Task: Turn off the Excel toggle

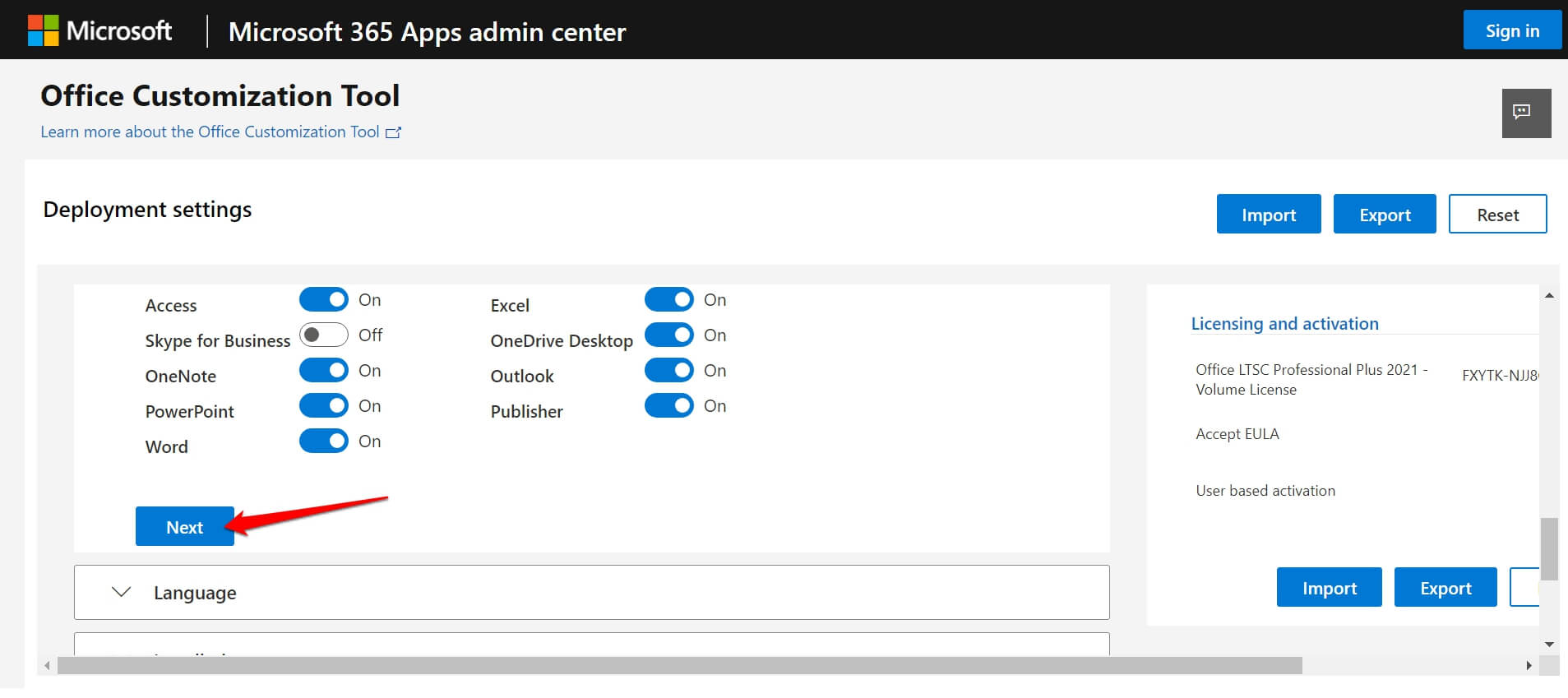Action: [x=669, y=299]
